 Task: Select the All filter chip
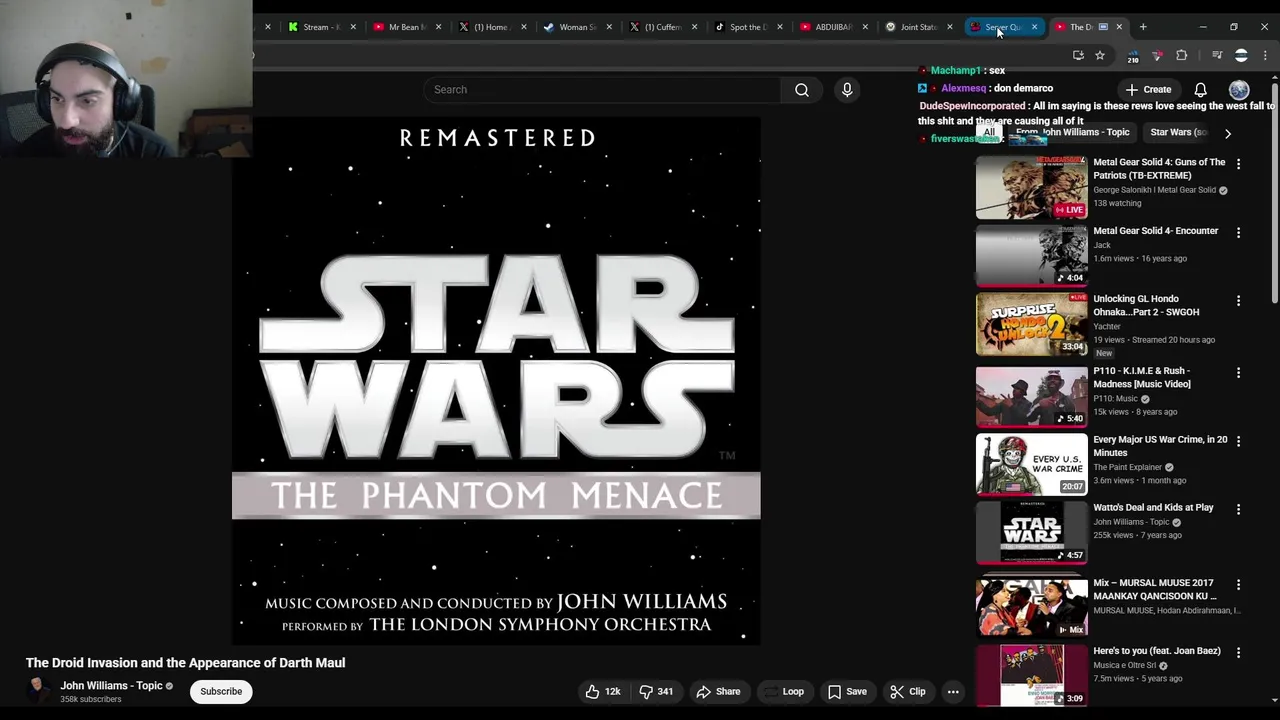click(x=989, y=132)
